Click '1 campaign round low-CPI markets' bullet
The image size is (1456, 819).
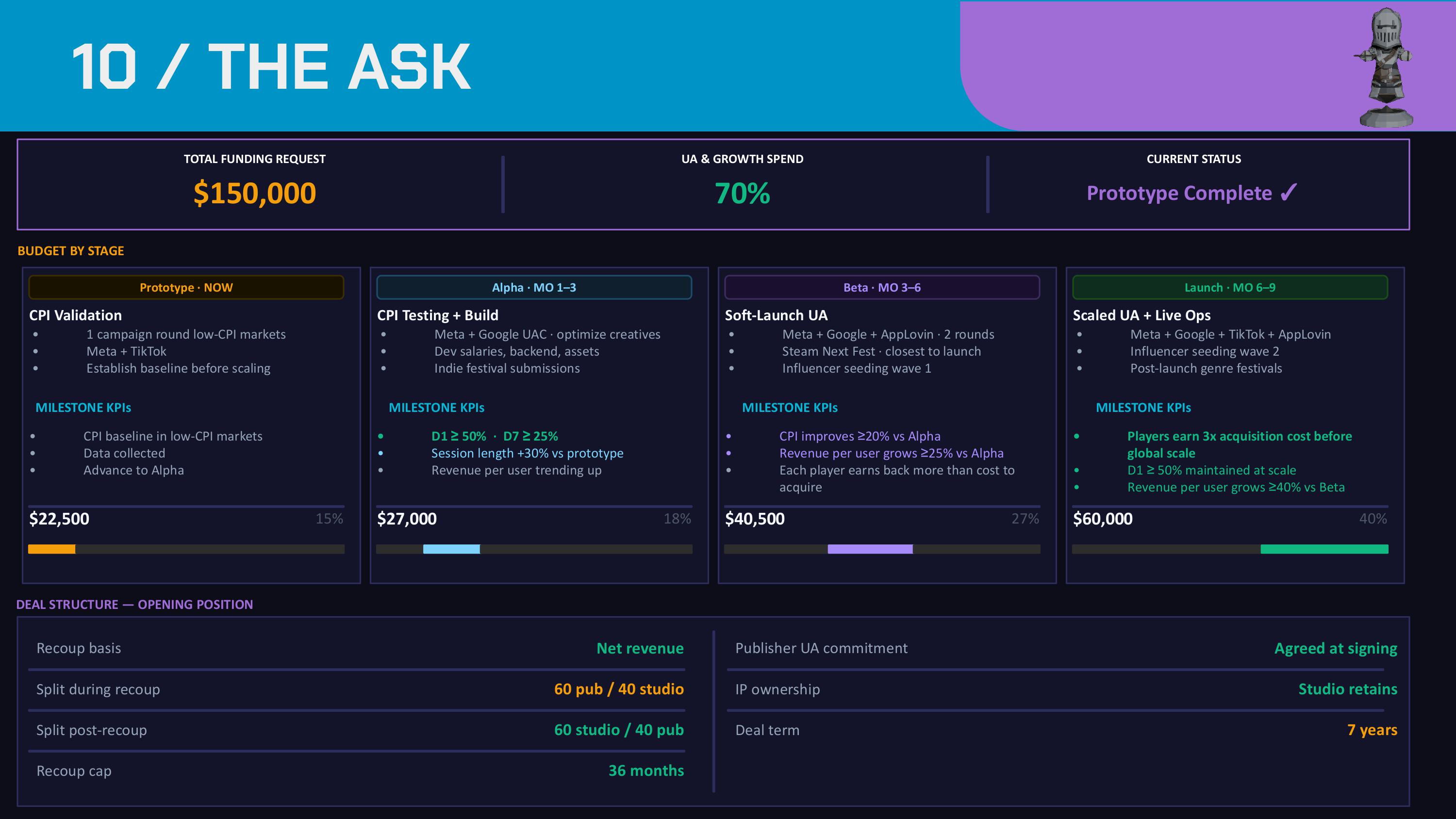click(186, 334)
